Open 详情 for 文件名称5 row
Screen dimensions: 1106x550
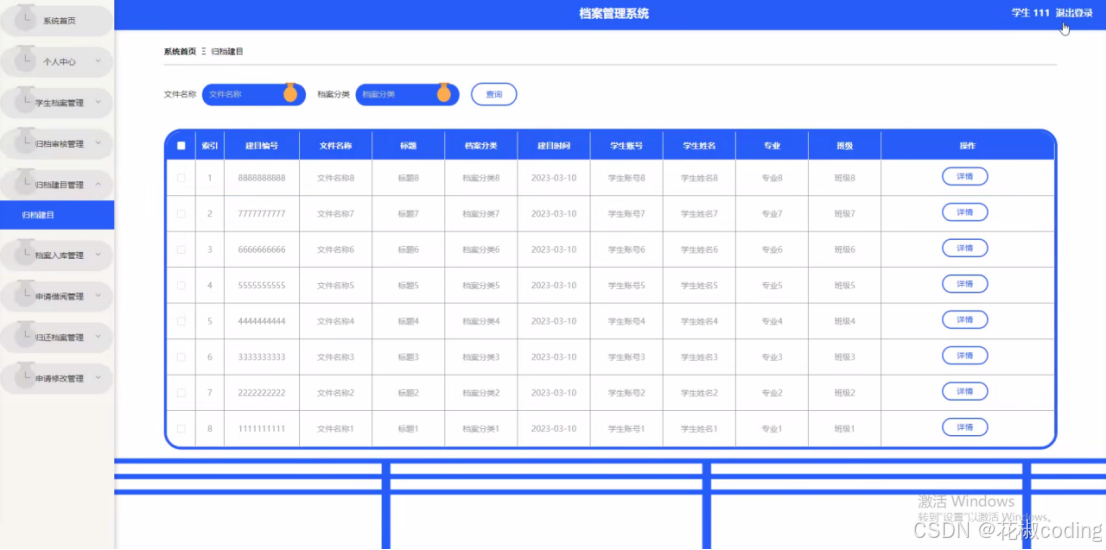coord(965,284)
